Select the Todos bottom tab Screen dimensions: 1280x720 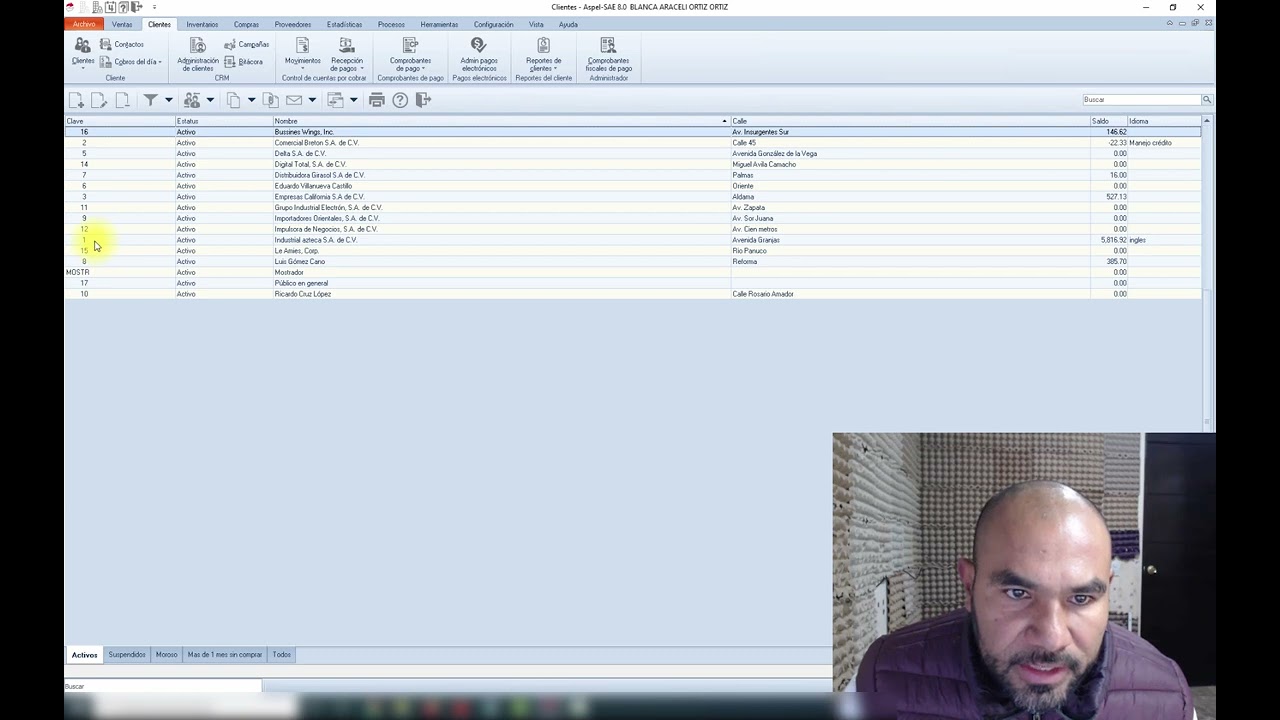pos(282,655)
